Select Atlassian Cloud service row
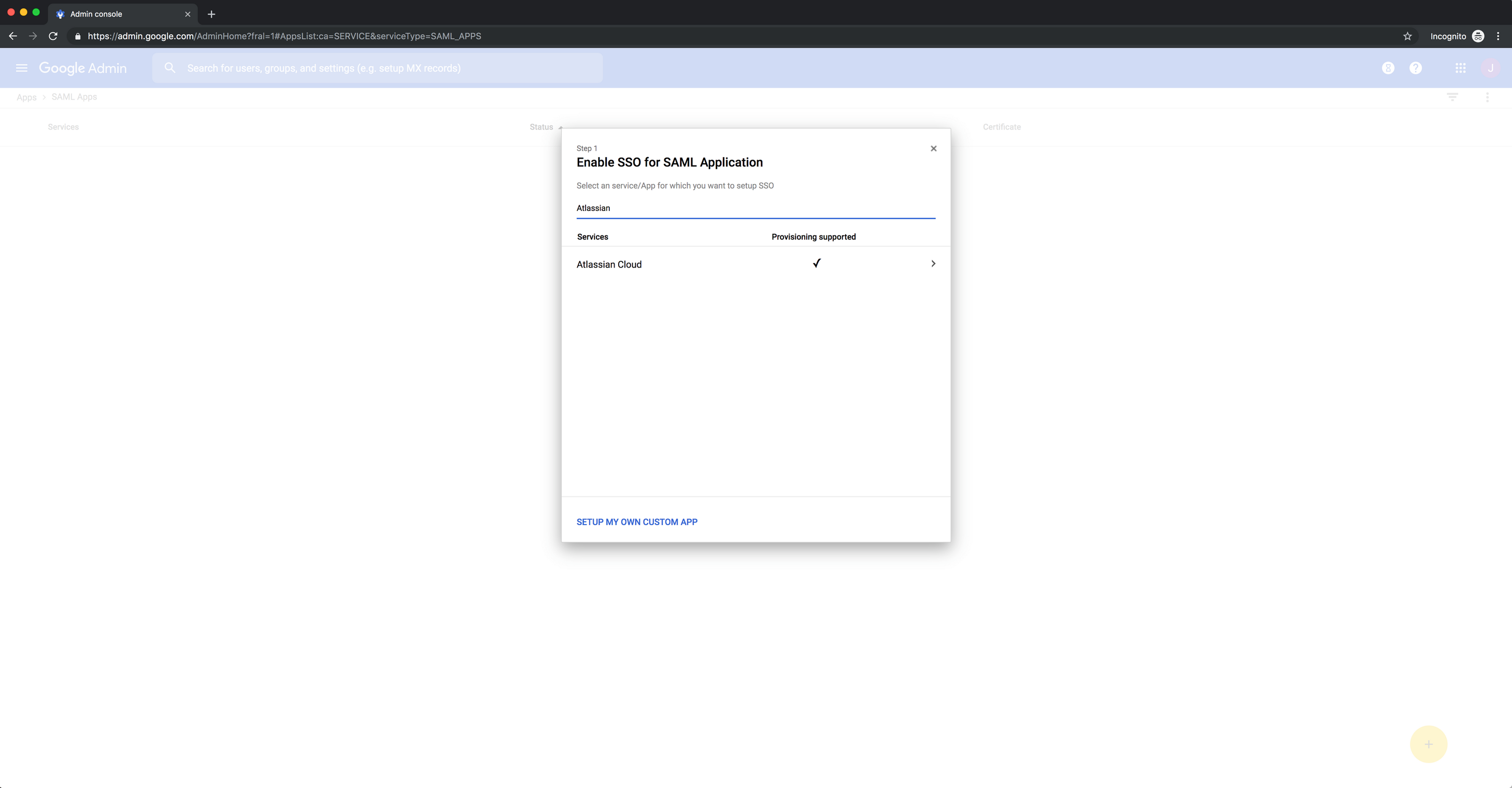1512x788 pixels. (x=609, y=265)
